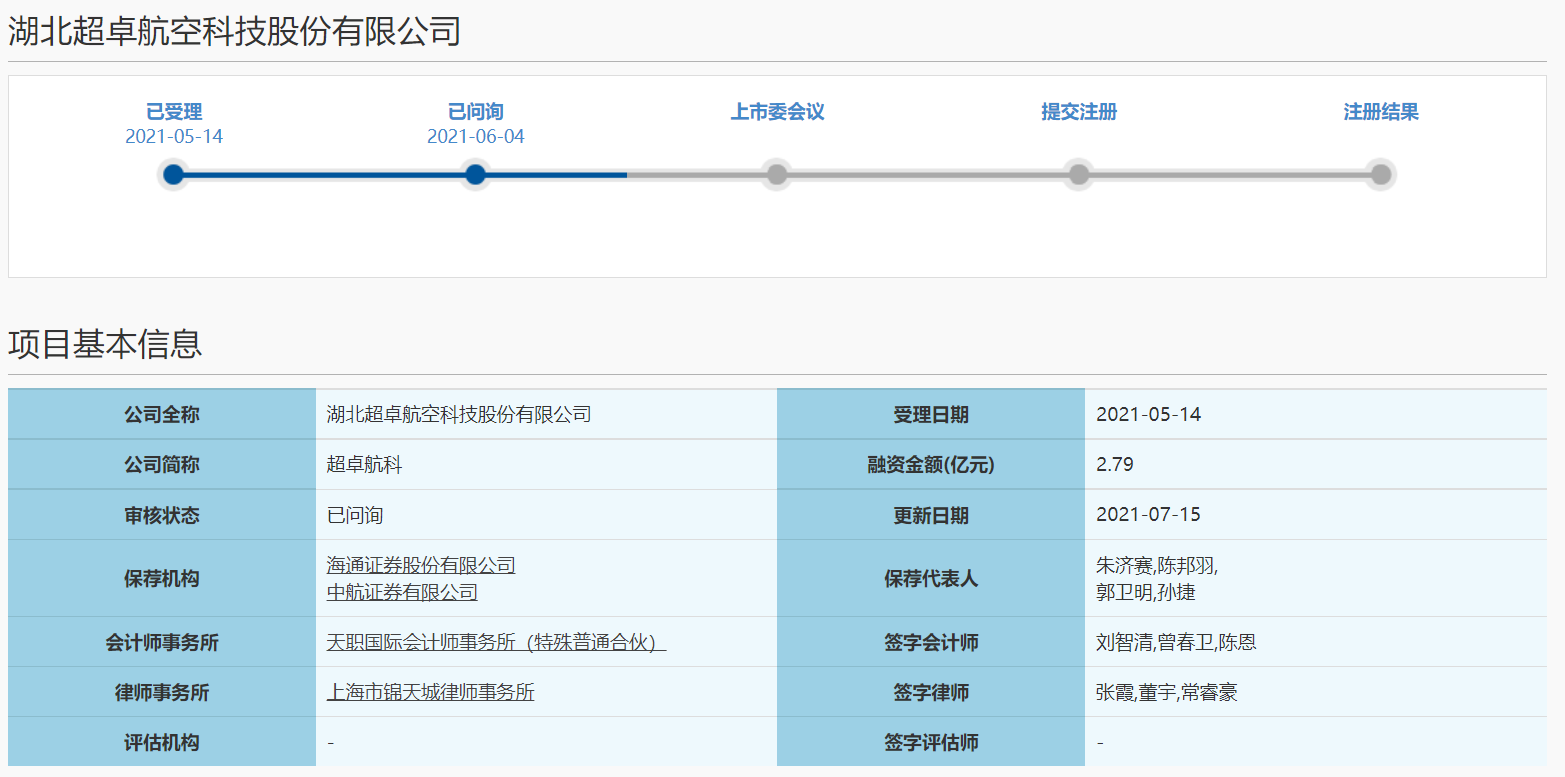Click the 注册结果 stage circle
The image size is (1565, 777).
click(x=1380, y=174)
